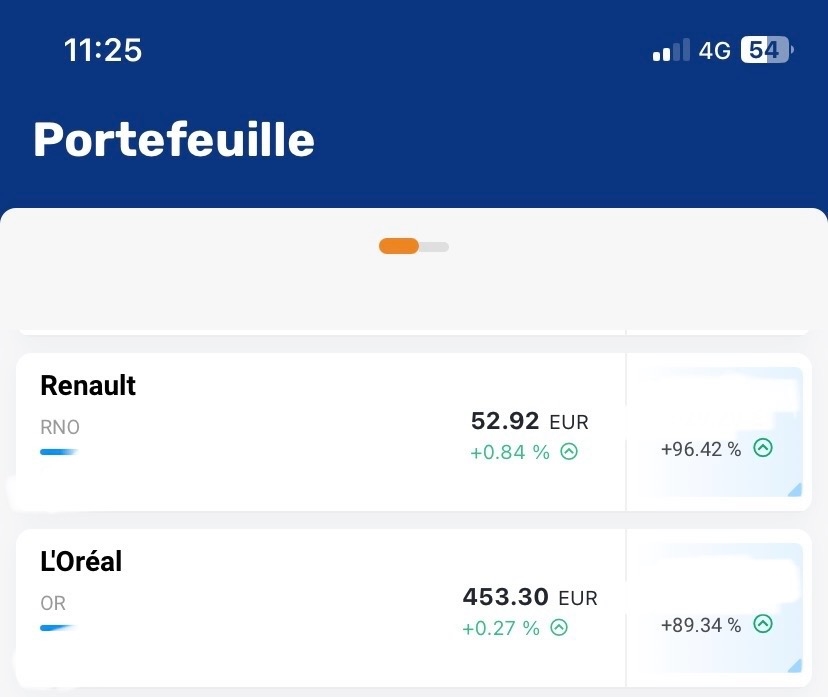Open the Renault stock name
828x697 pixels.
[88, 385]
